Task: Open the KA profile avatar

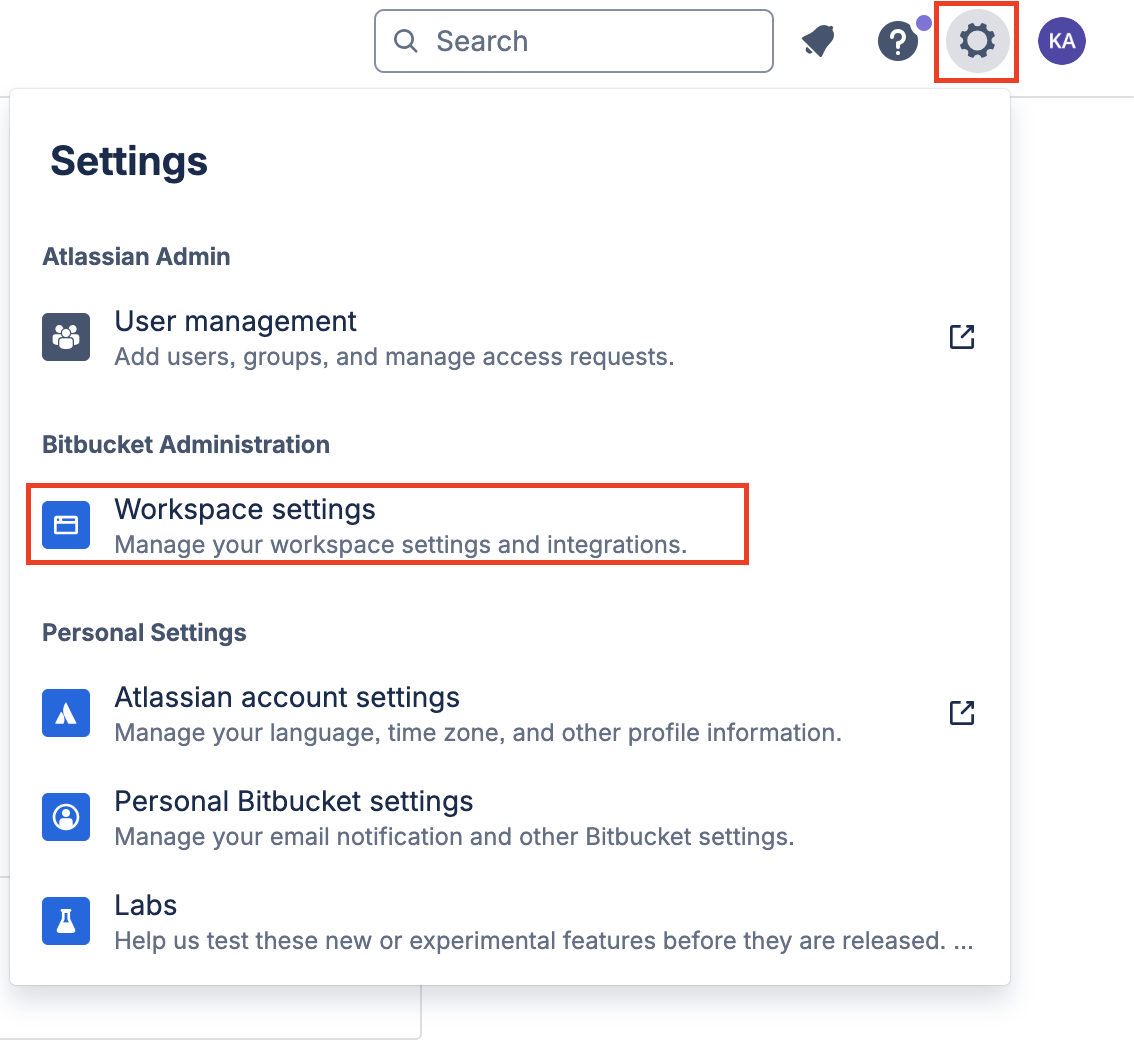Action: tap(1062, 41)
